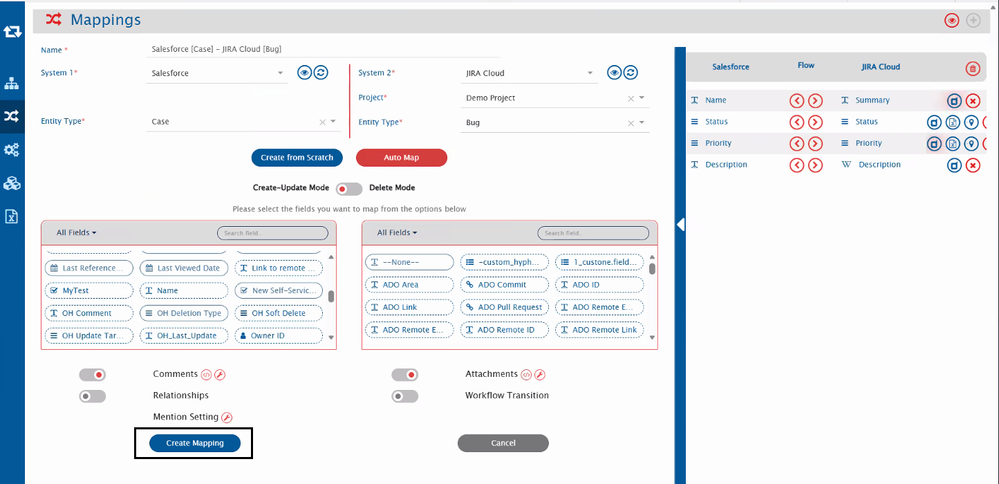Delete all mappings with the trash icon
Screen dimensions: 999x484
(x=973, y=69)
